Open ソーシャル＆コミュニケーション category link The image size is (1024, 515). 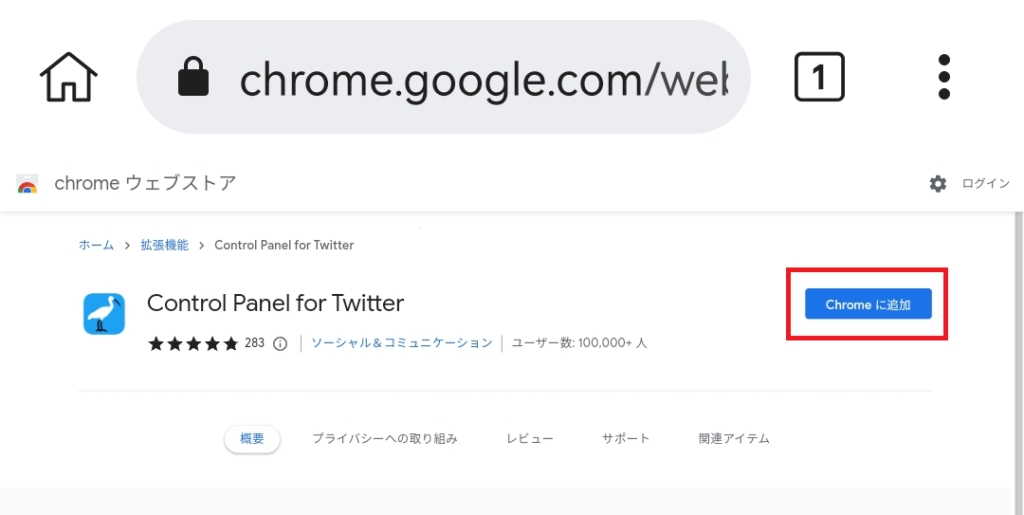pos(402,343)
